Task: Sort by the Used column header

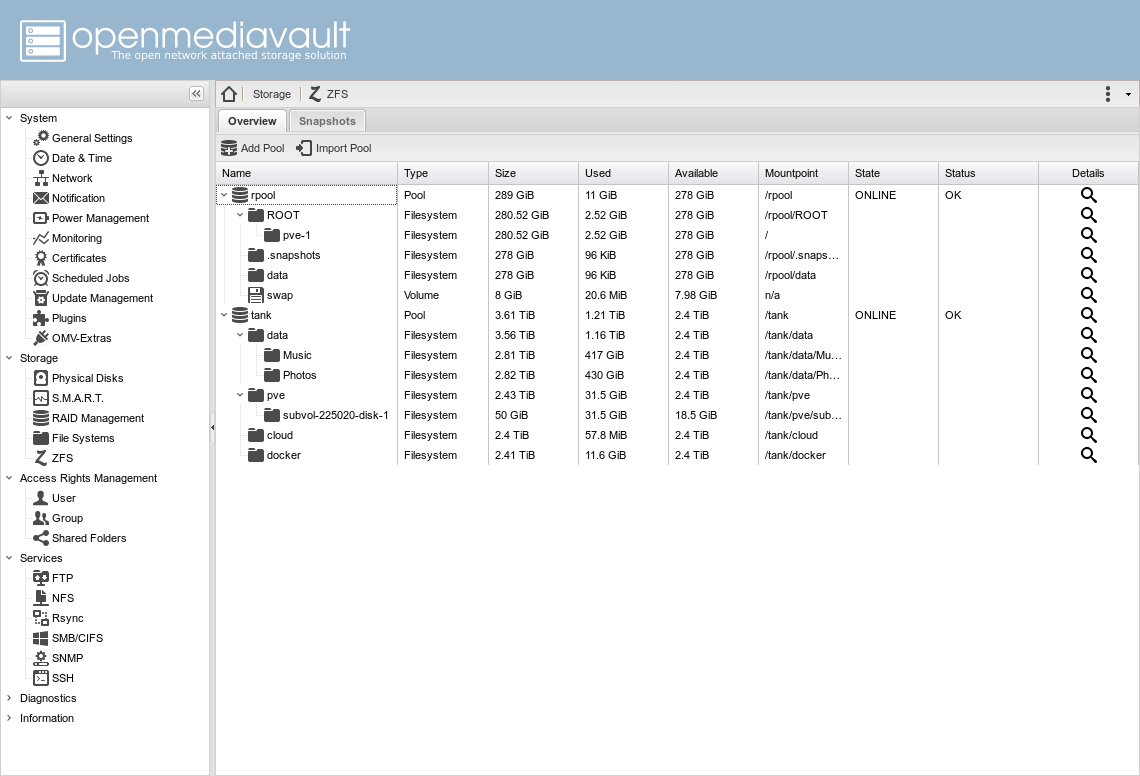Action: tap(623, 173)
